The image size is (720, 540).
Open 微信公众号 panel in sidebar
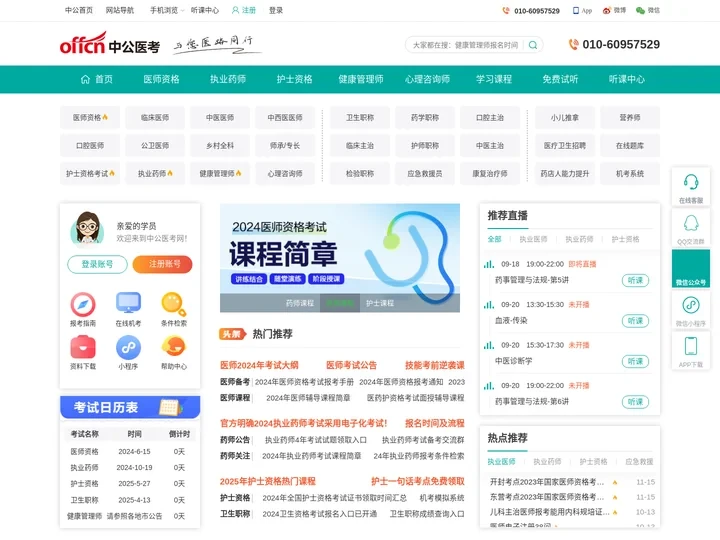[691, 269]
